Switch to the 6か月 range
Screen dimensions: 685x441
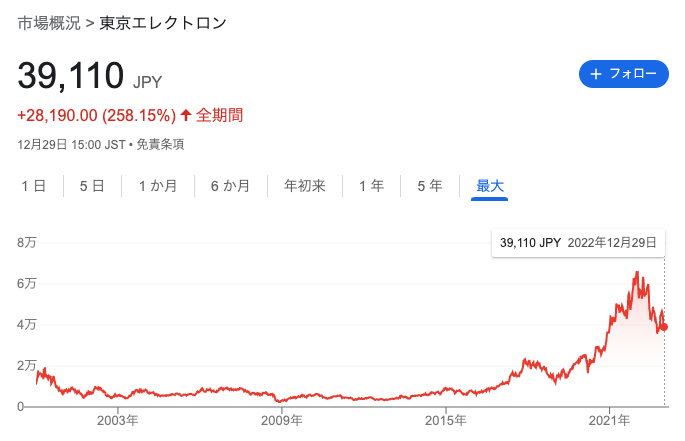click(x=230, y=185)
